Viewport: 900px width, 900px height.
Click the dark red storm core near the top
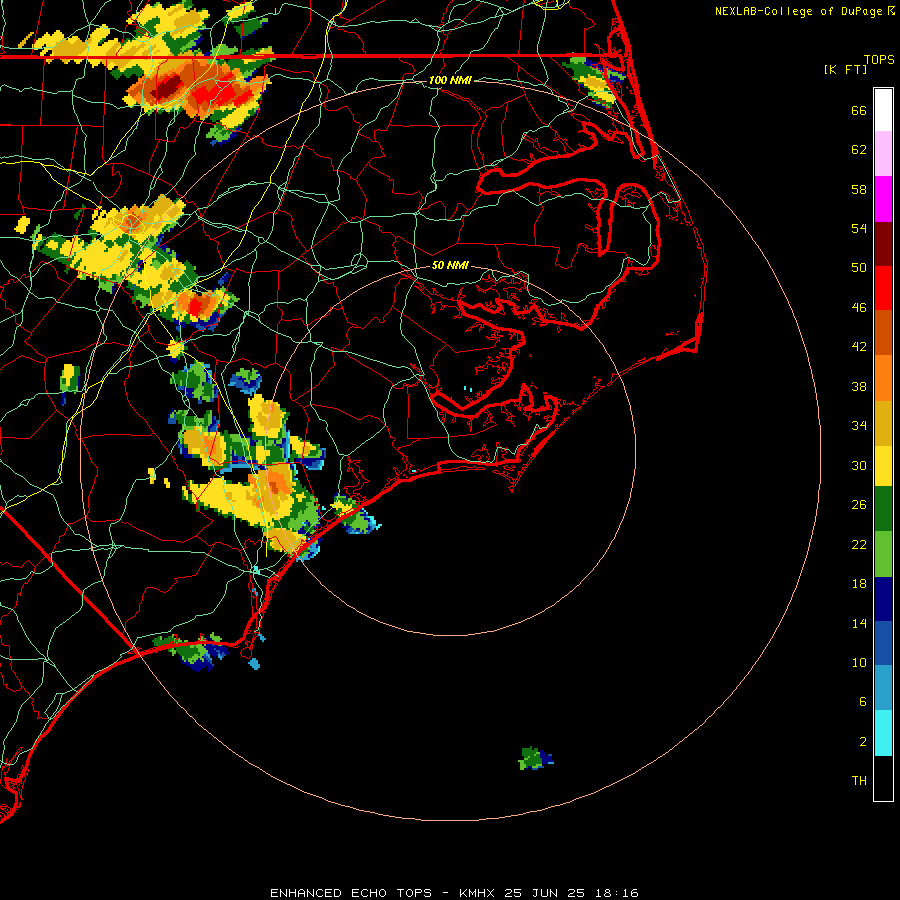[x=166, y=86]
